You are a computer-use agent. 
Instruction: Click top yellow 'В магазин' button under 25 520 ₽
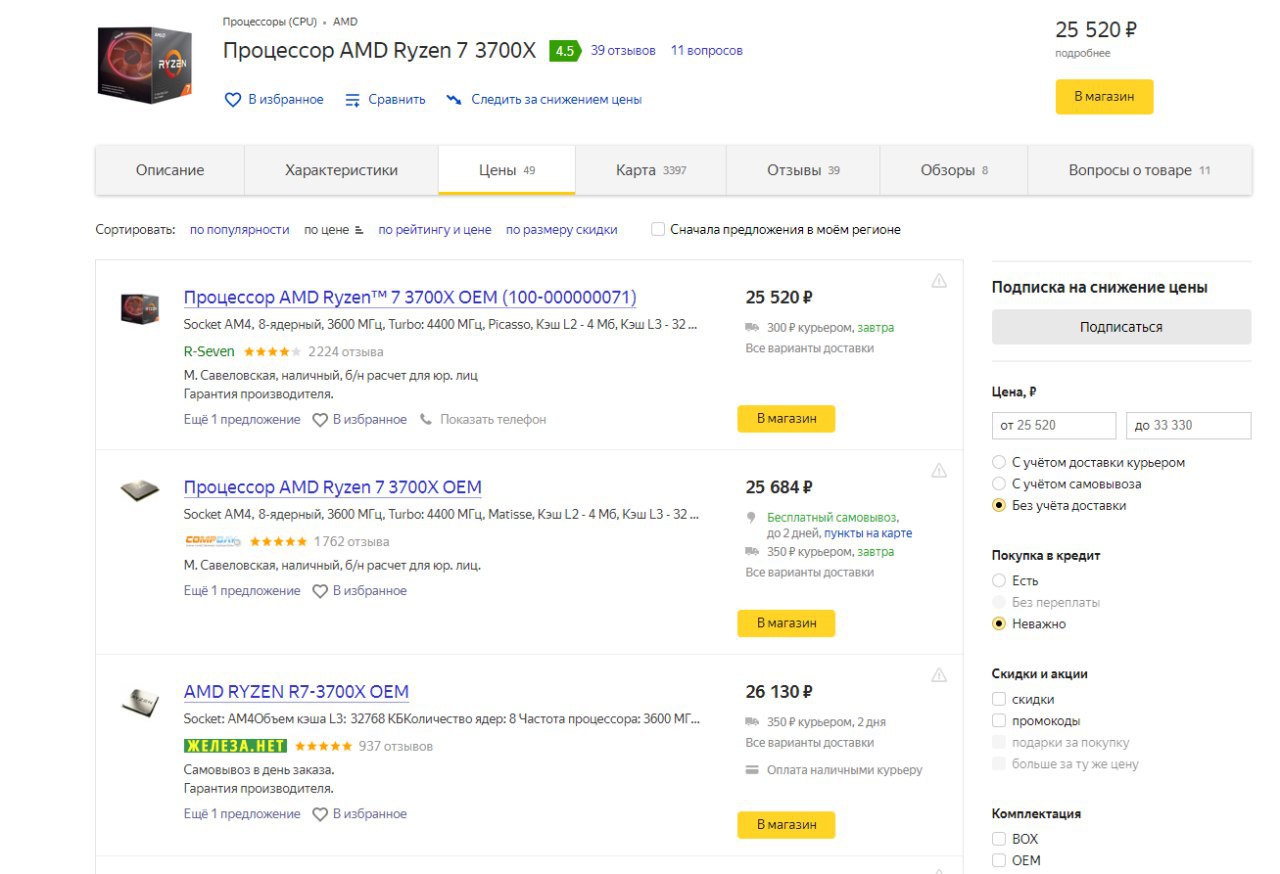tap(1104, 97)
